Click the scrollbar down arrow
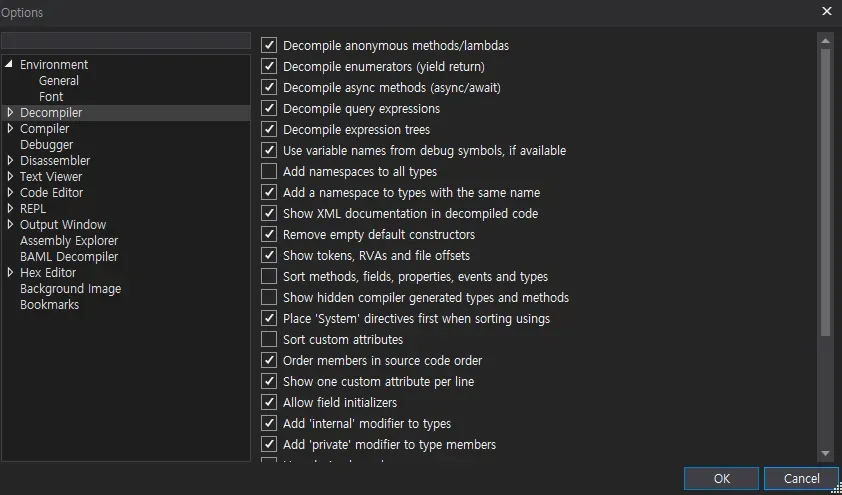Image resolution: width=842 pixels, height=495 pixels. pos(826,453)
